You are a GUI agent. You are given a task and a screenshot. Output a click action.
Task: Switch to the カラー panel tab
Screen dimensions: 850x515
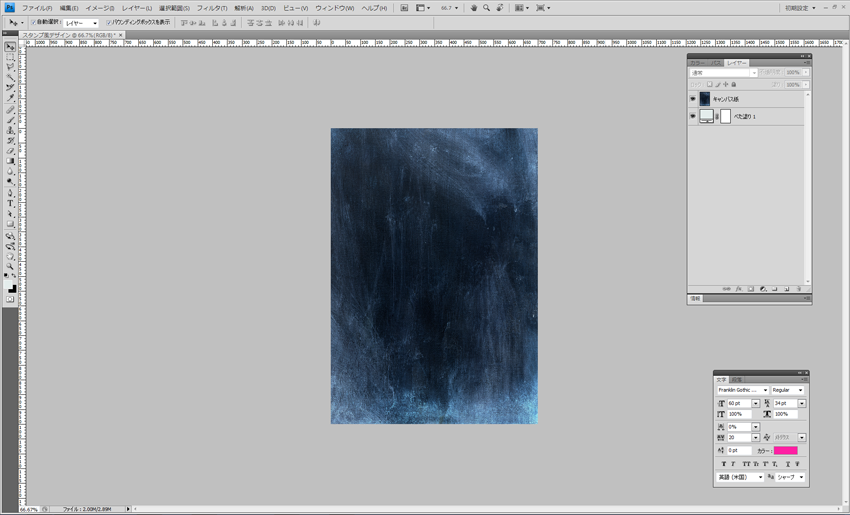tap(698, 63)
